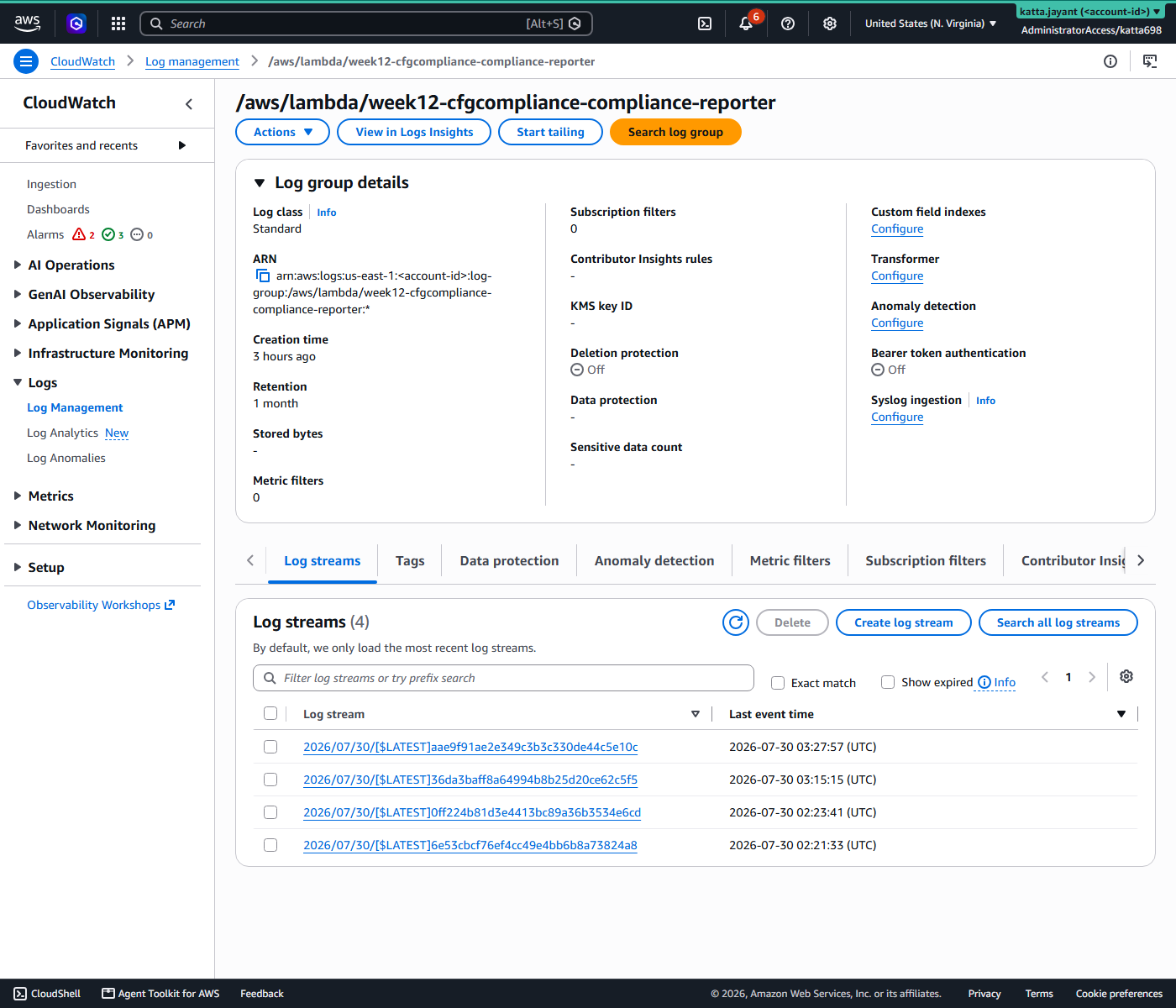Click Search all log streams
Screen dimensions: 1176x1008
(1058, 622)
